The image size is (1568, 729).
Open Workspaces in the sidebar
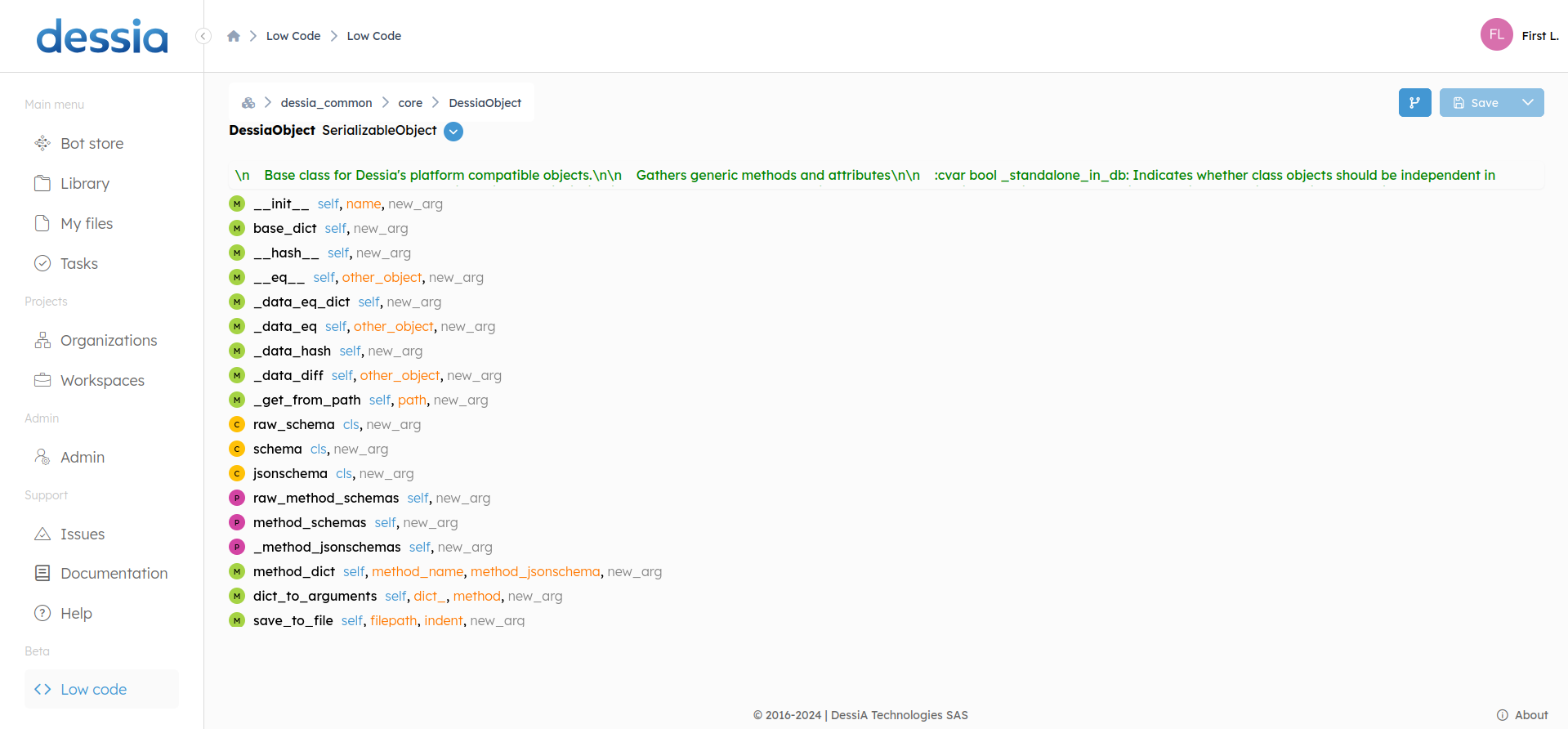[x=101, y=380]
